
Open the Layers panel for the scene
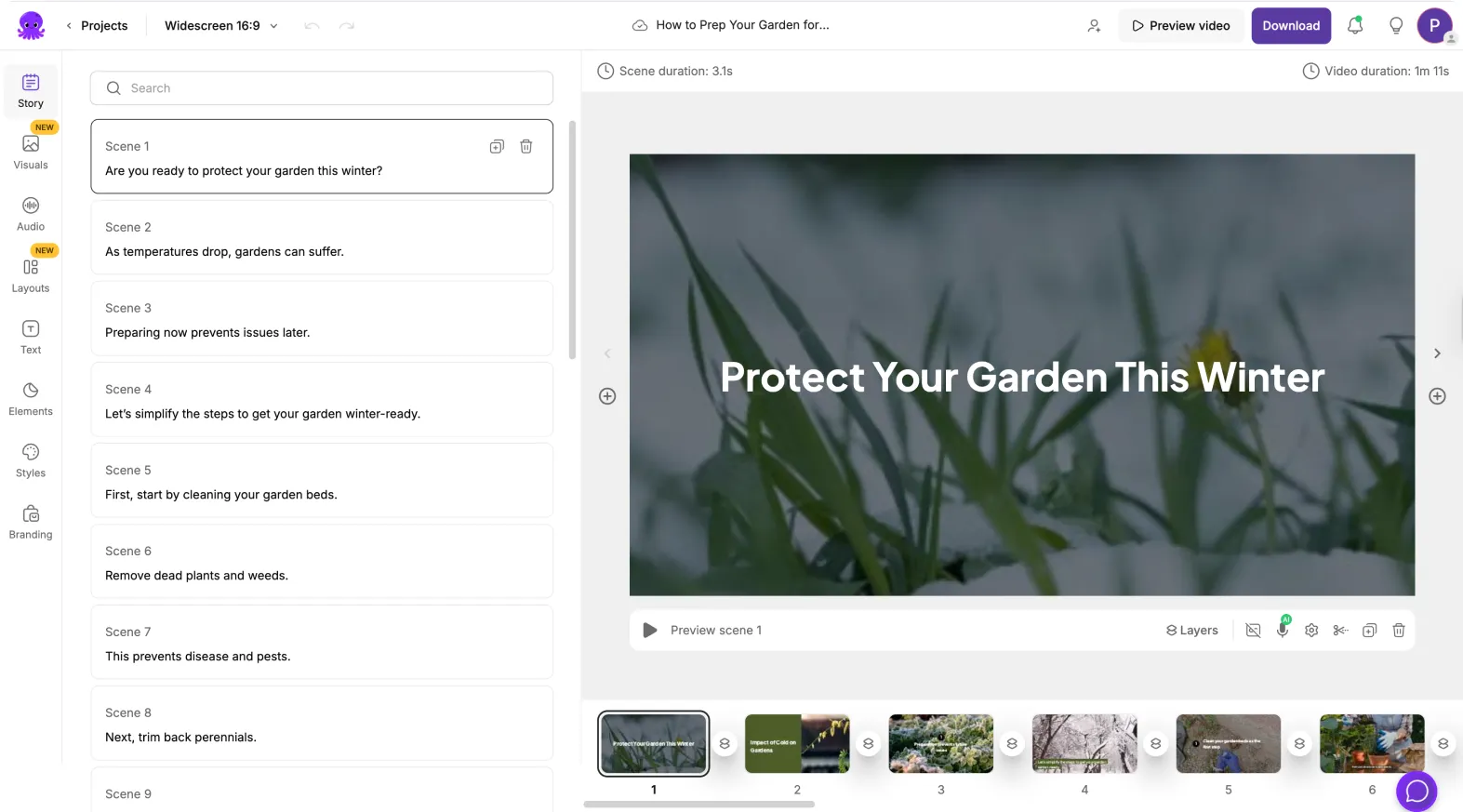1191,631
